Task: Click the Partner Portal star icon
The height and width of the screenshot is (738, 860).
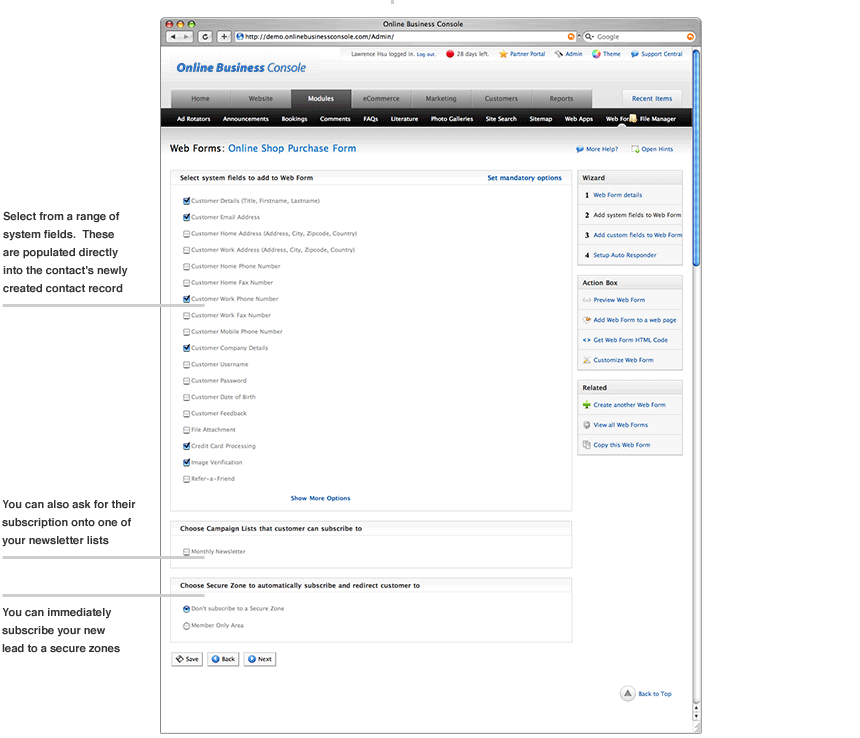Action: (504, 54)
